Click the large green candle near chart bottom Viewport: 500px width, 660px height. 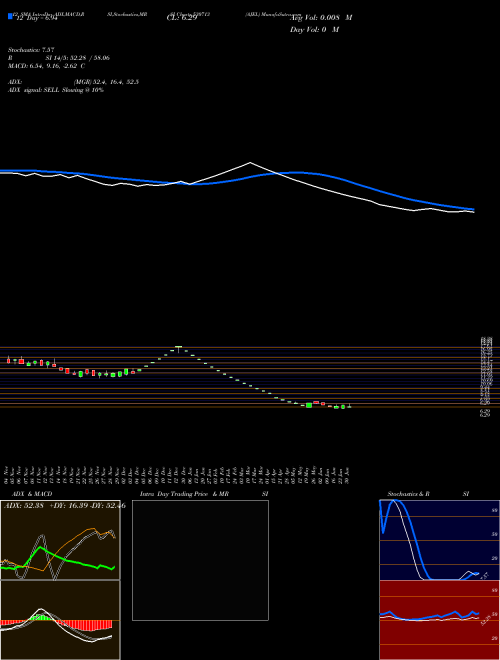coord(309,405)
